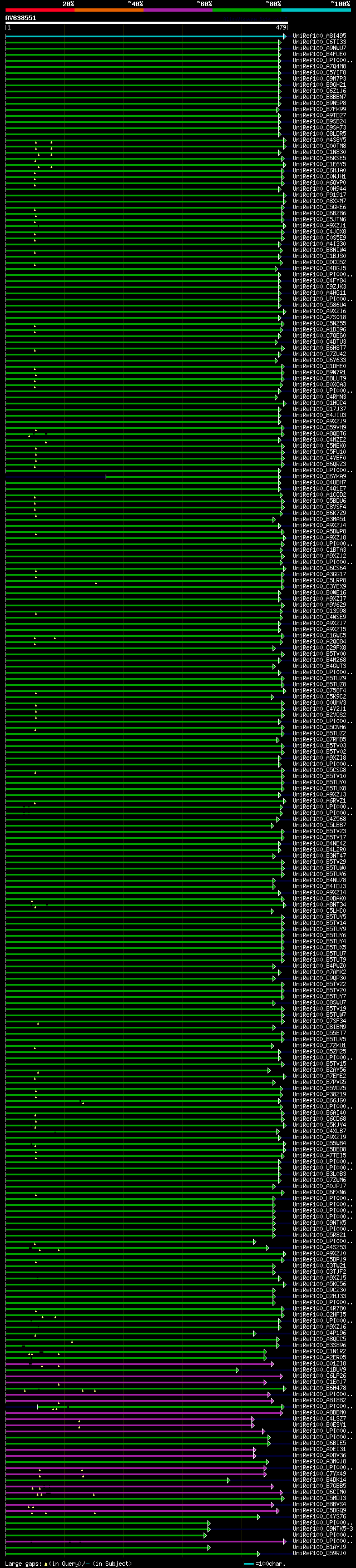Screen dimensions: 356x1568
Task: Click hit label UniRef100_Q4Z568
Action: click(319, 819)
